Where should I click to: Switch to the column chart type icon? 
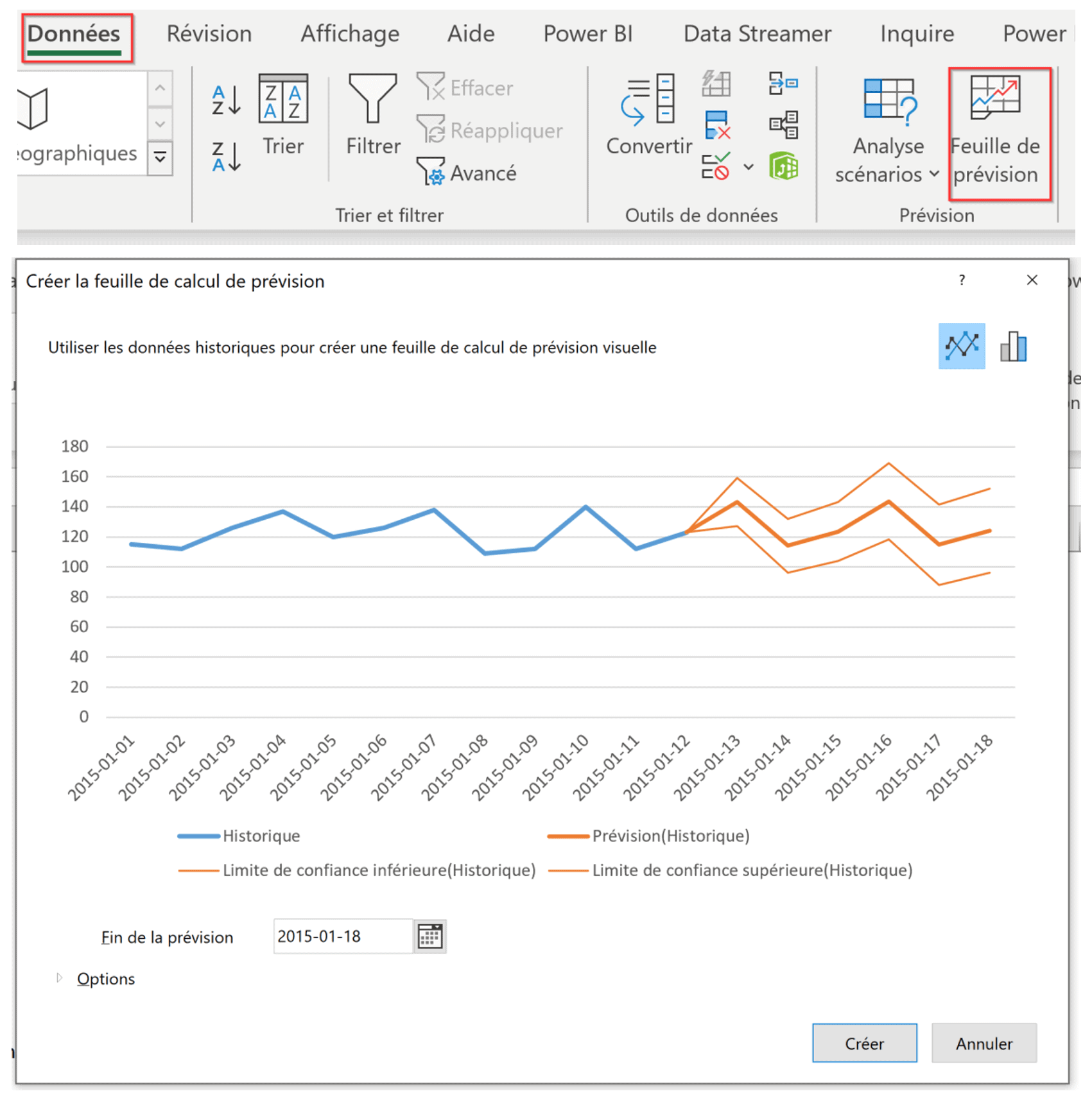[1013, 347]
